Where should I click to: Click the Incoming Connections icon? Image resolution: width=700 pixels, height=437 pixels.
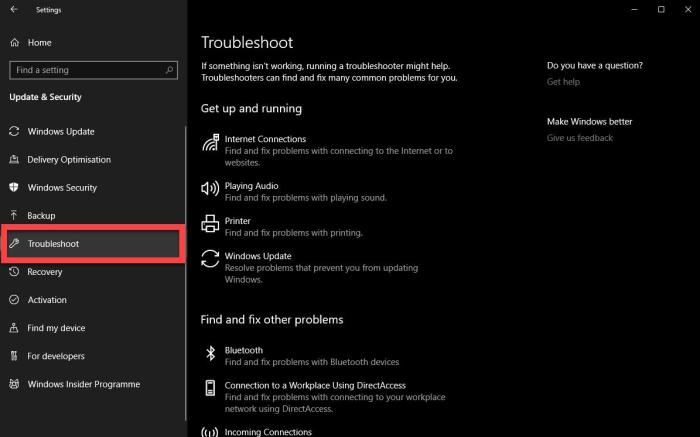[210, 432]
